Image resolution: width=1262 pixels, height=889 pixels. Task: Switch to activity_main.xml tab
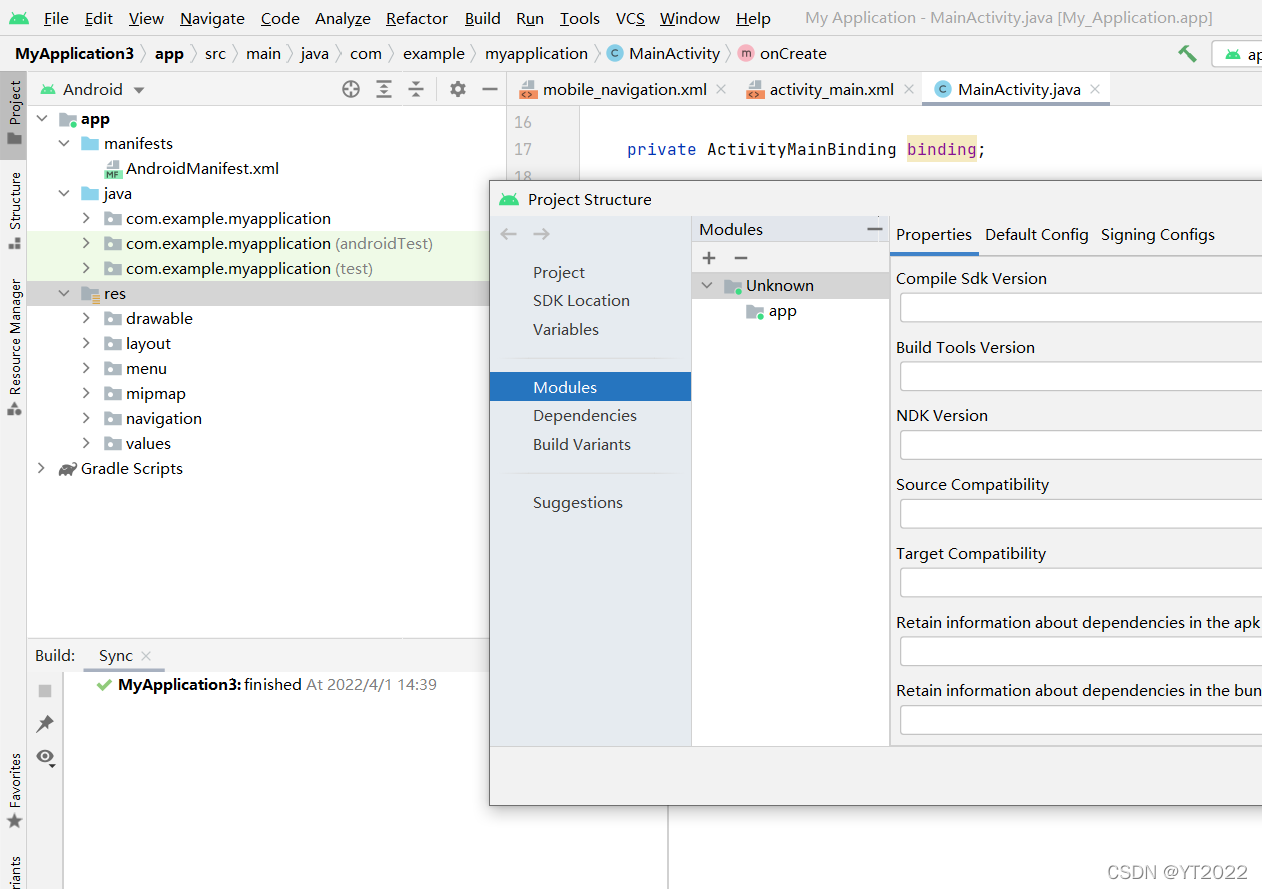click(x=831, y=89)
